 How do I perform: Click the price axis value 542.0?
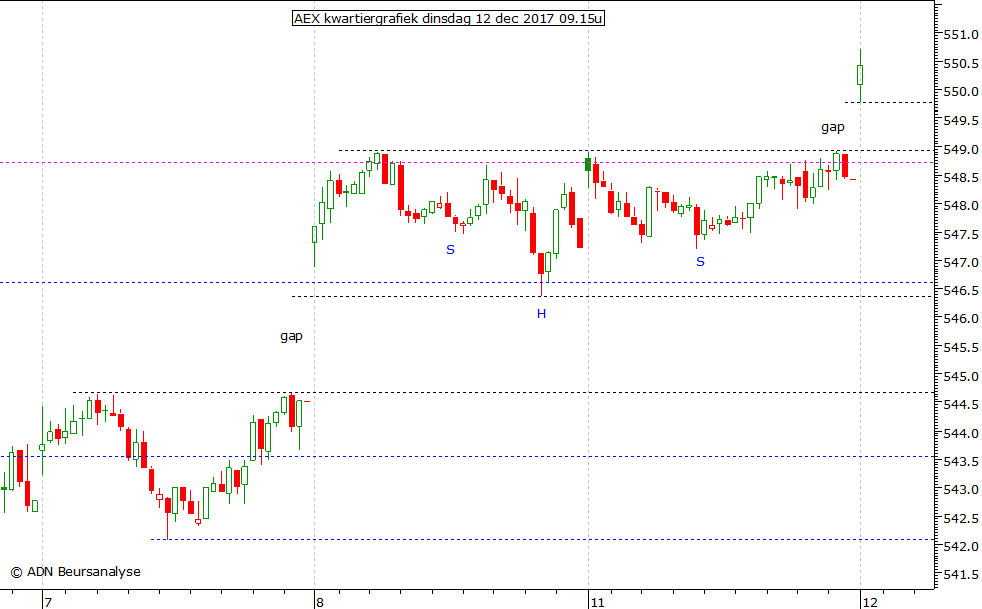tap(961, 547)
